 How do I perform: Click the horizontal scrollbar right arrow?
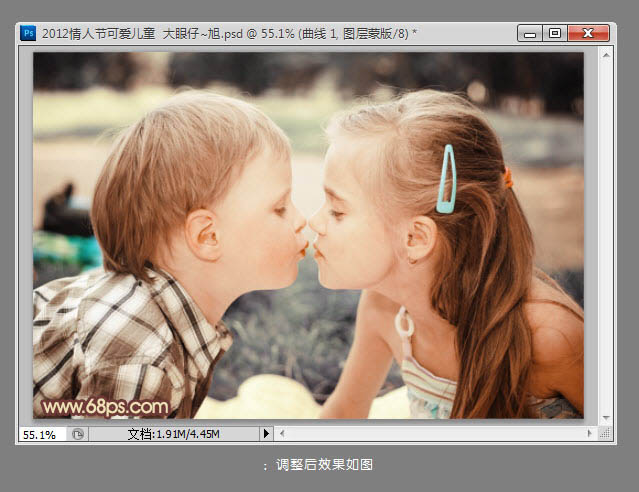(x=590, y=434)
